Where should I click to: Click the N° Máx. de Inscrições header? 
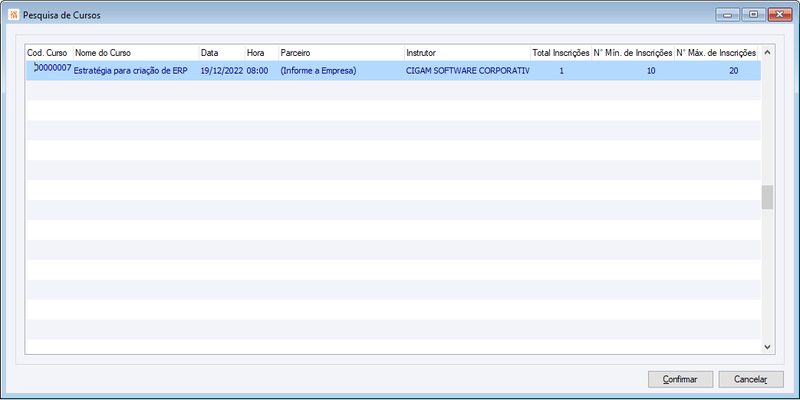point(716,53)
